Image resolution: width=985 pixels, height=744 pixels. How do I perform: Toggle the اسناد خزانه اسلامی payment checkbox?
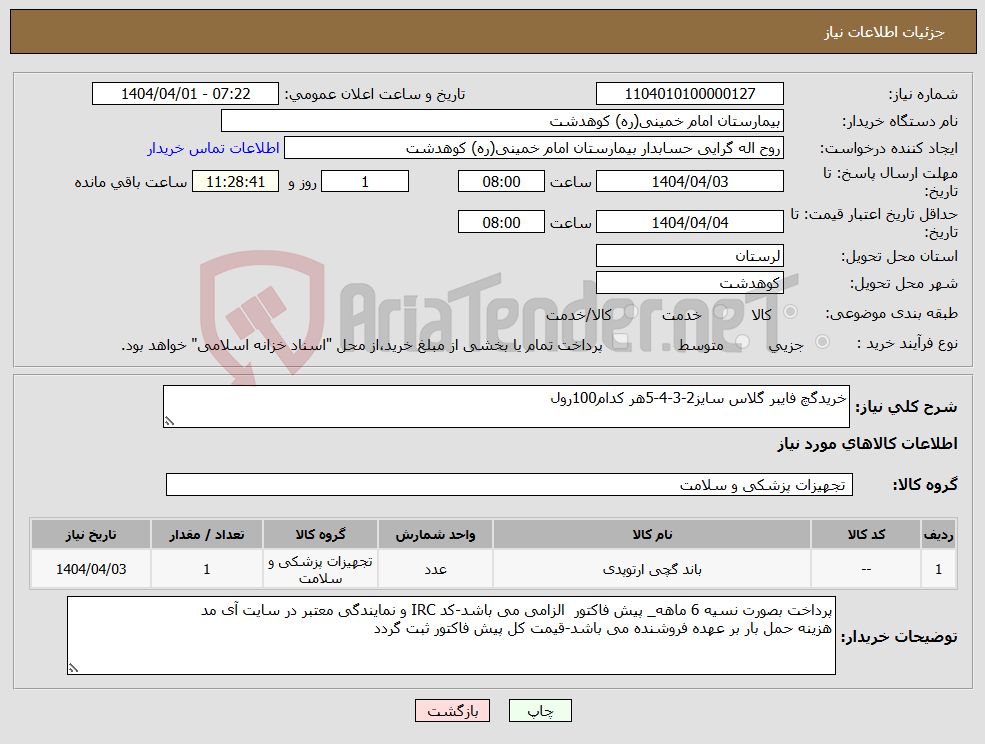[x=621, y=342]
